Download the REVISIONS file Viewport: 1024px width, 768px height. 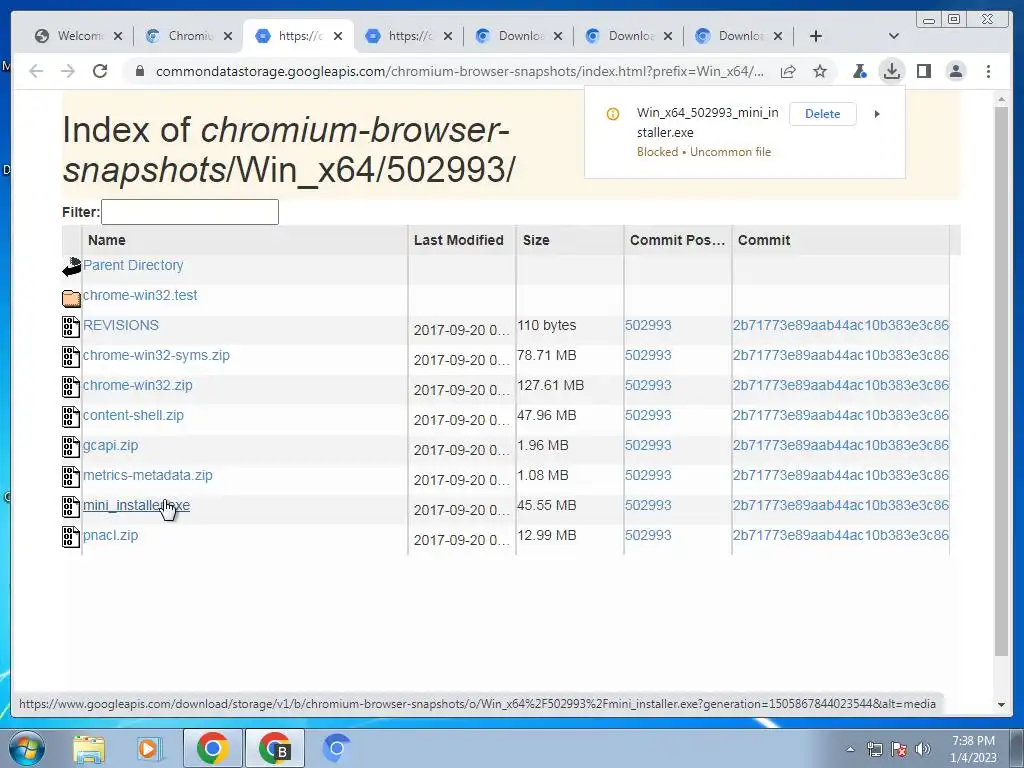pos(121,325)
